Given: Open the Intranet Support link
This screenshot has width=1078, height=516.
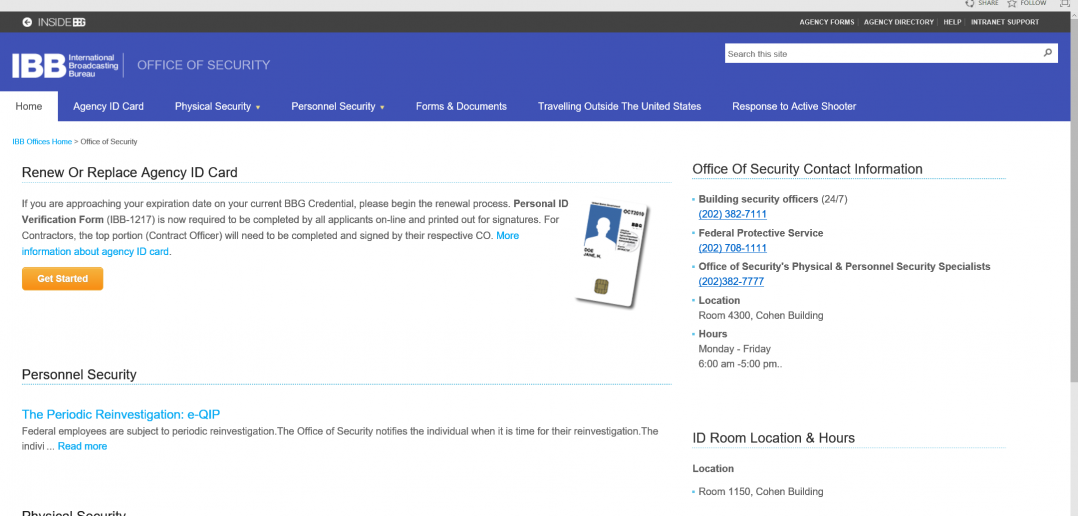Looking at the screenshot, I should (1004, 22).
